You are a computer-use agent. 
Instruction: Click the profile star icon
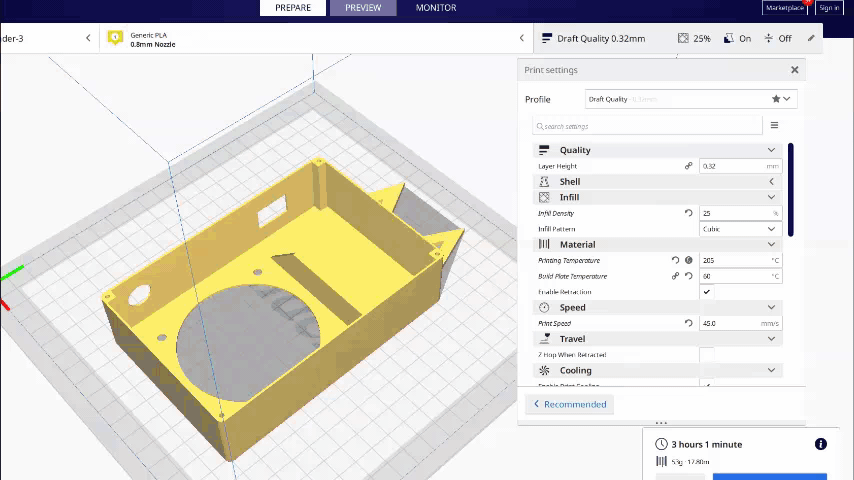click(x=776, y=99)
